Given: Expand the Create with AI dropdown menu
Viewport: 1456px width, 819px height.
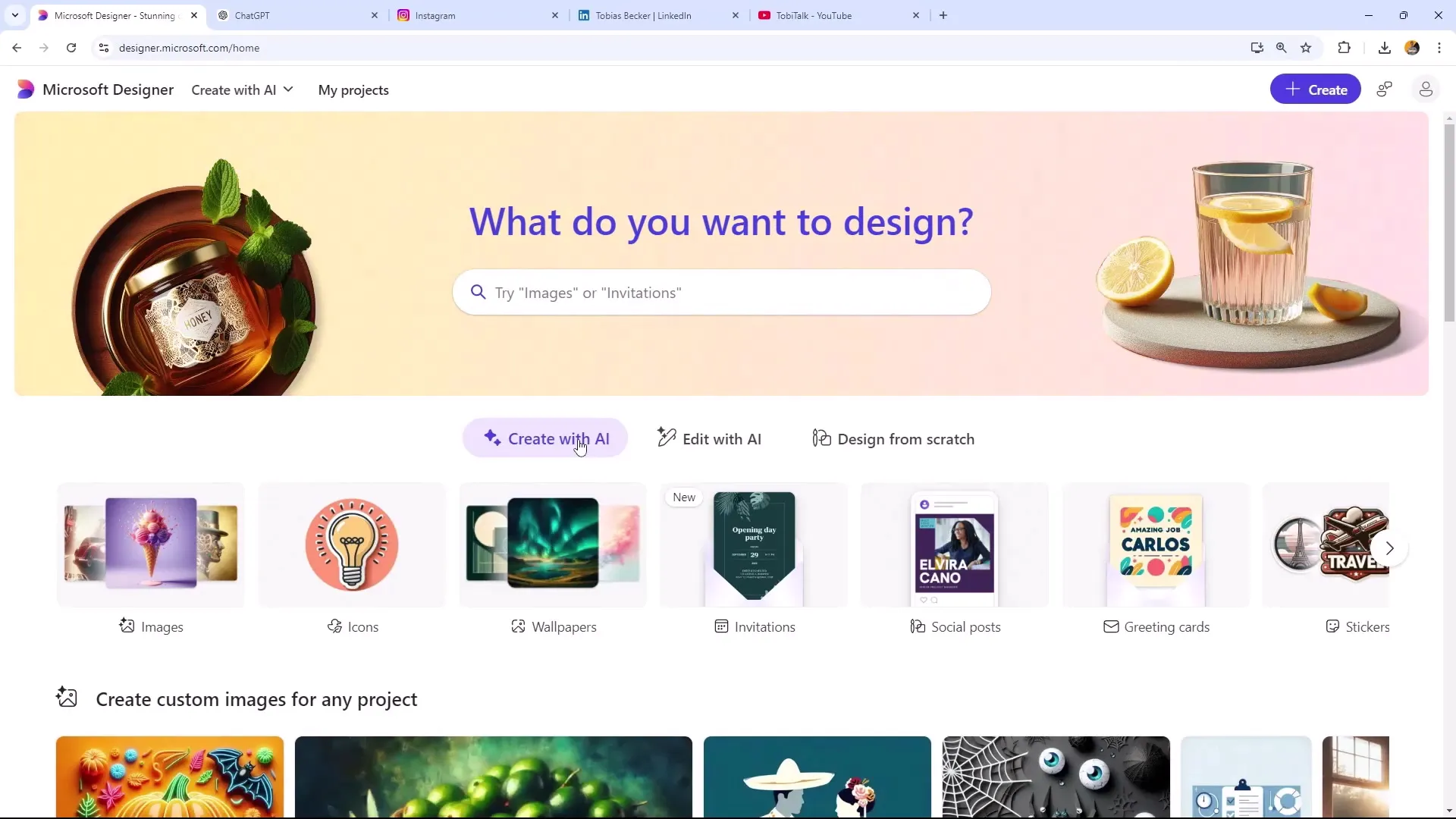Looking at the screenshot, I should (x=241, y=89).
